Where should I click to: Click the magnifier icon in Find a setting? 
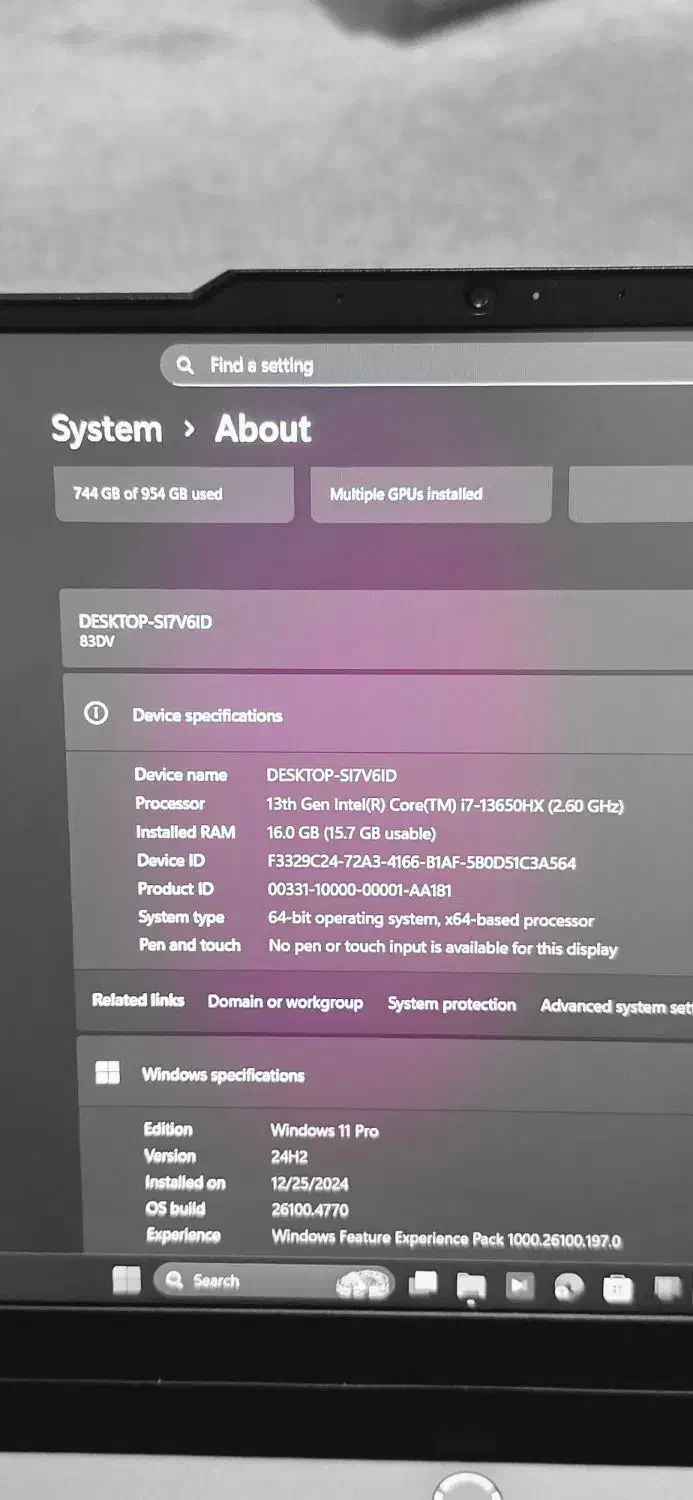coord(185,365)
